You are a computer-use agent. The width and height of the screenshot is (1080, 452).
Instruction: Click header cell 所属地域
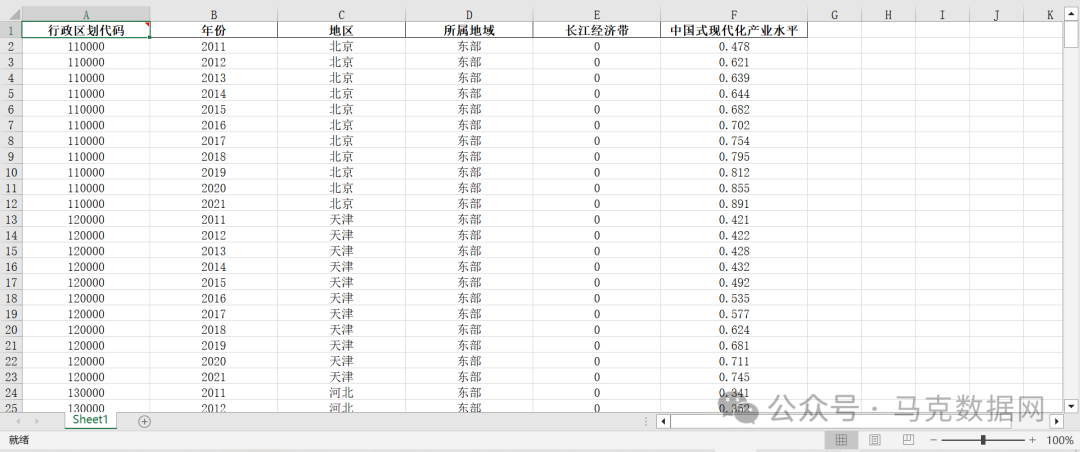(x=469, y=30)
